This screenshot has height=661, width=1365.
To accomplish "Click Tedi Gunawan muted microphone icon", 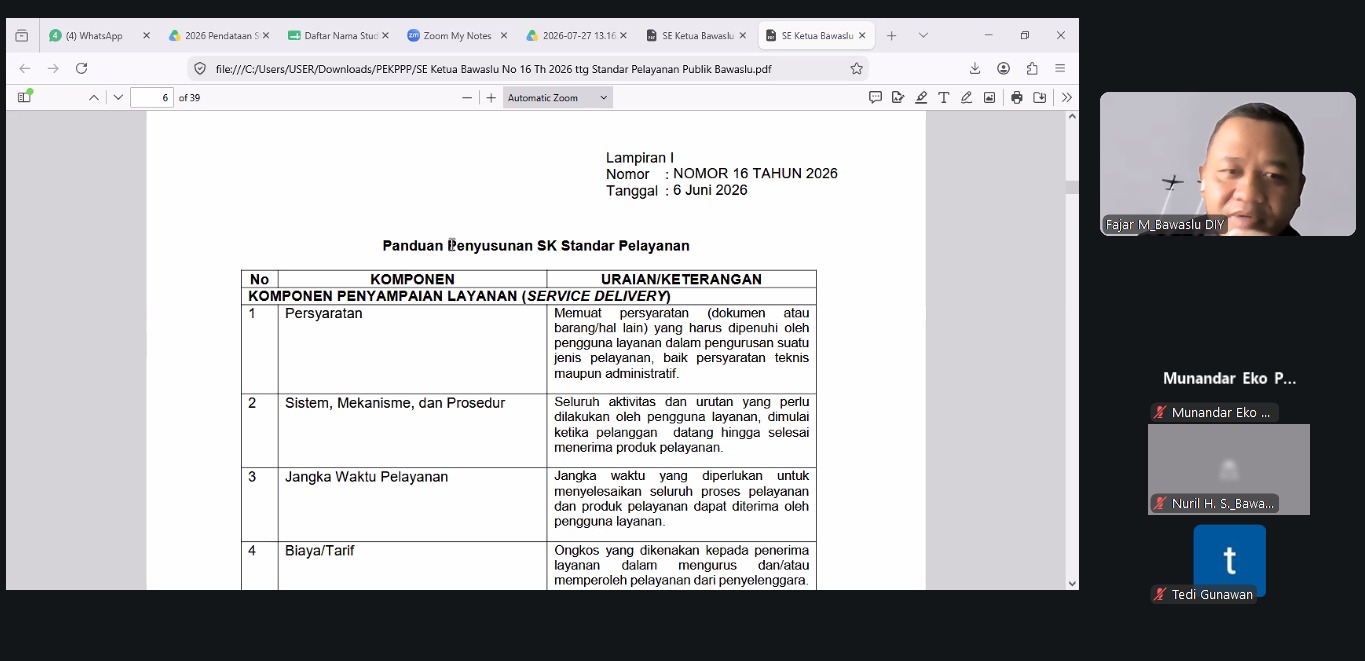I will [1161, 594].
